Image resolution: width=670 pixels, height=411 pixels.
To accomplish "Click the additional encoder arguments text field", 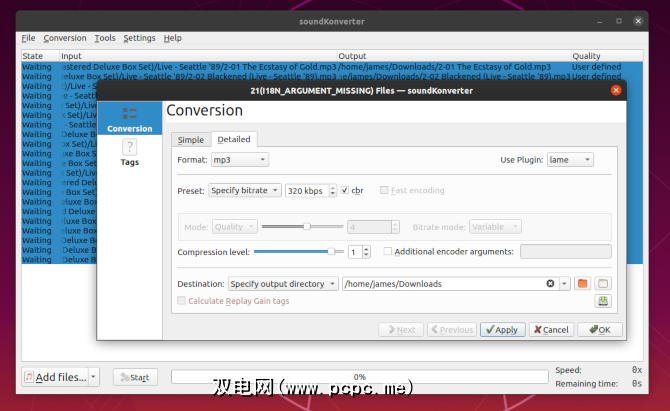I will point(566,252).
